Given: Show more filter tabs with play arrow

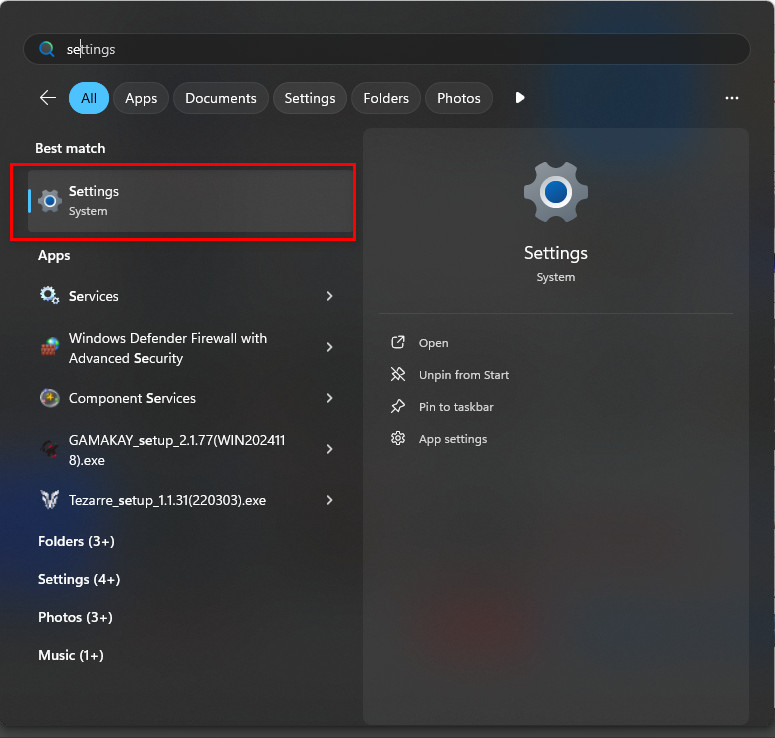Looking at the screenshot, I should coord(519,98).
